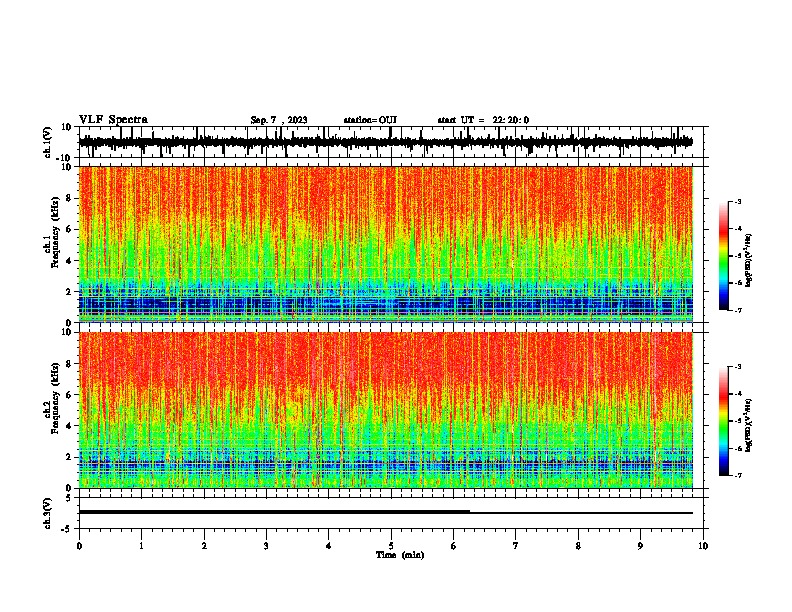
Task: Click the ch.2 spectrogram plot
Action: point(386,410)
